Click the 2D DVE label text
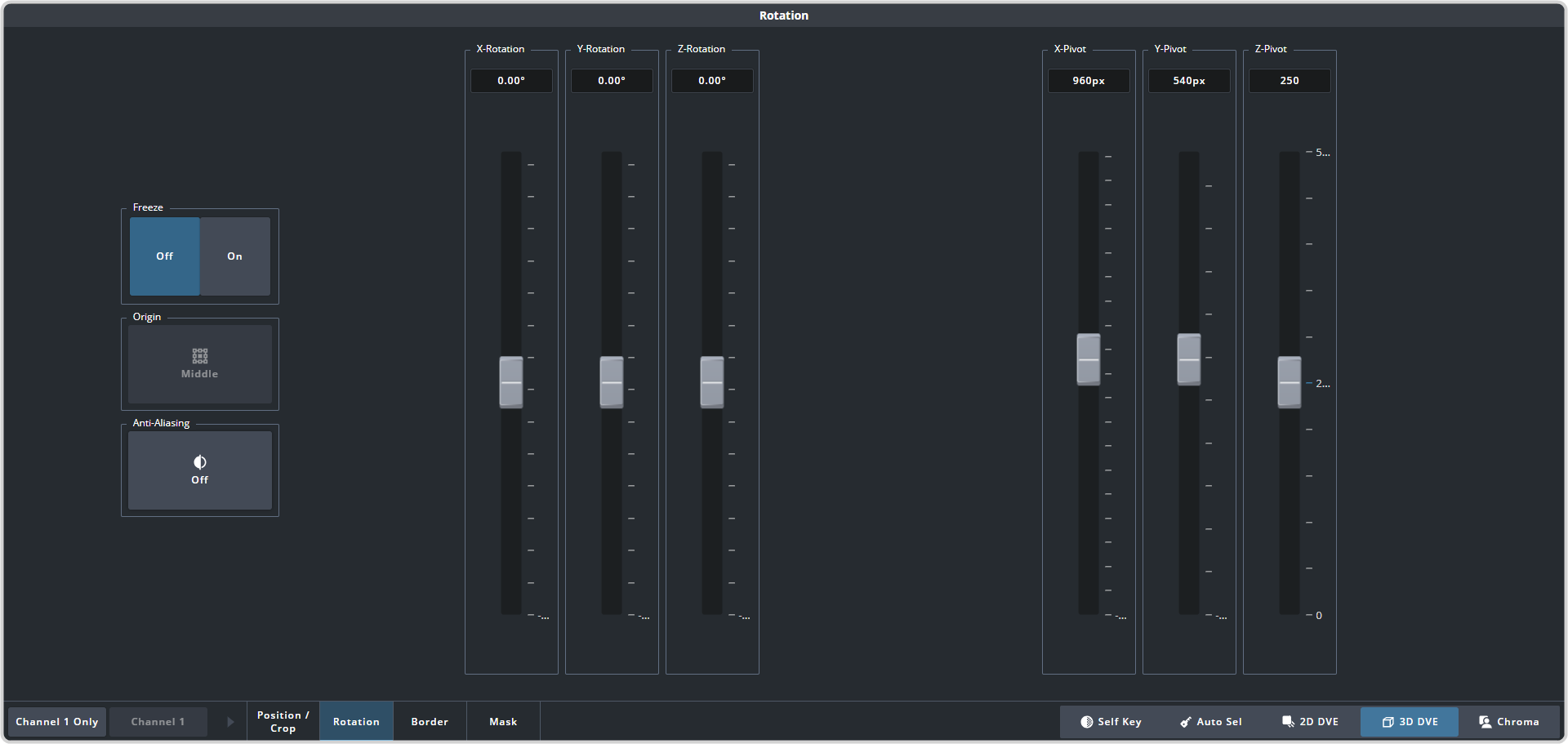The height and width of the screenshot is (744, 1568). point(1319,722)
